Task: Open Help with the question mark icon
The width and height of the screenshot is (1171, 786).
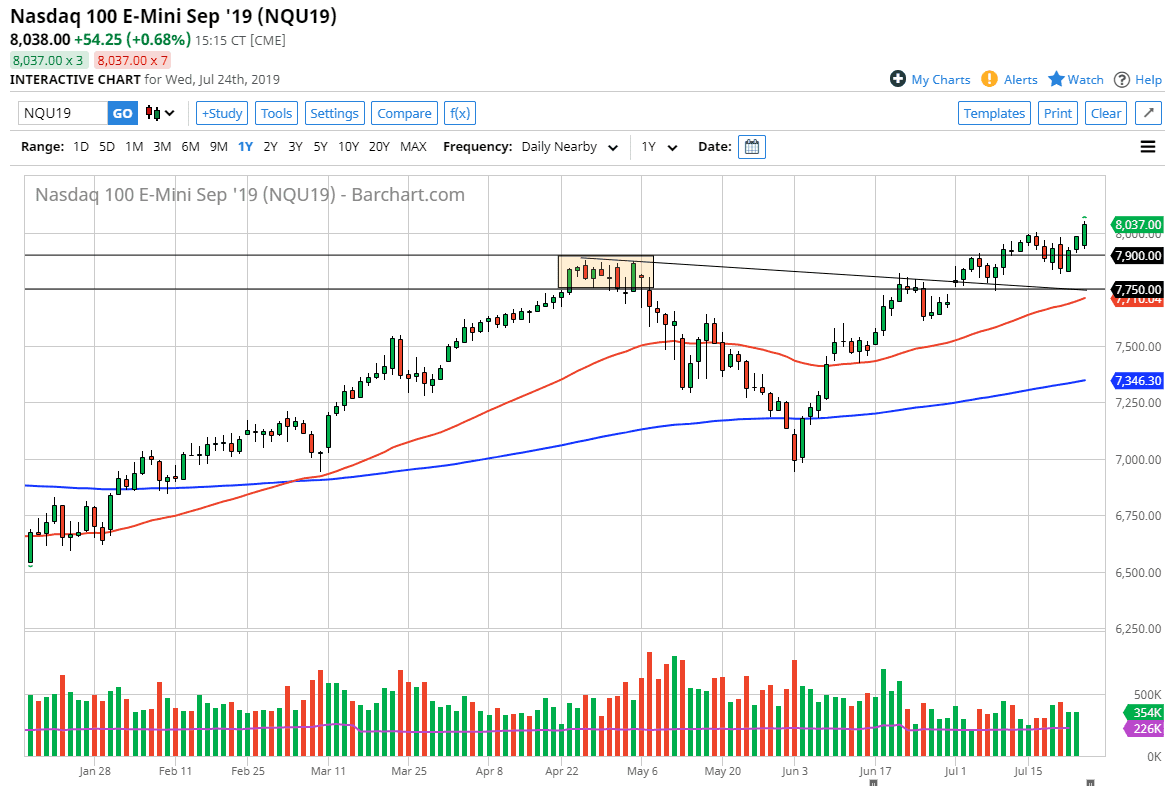Action: (x=1122, y=79)
